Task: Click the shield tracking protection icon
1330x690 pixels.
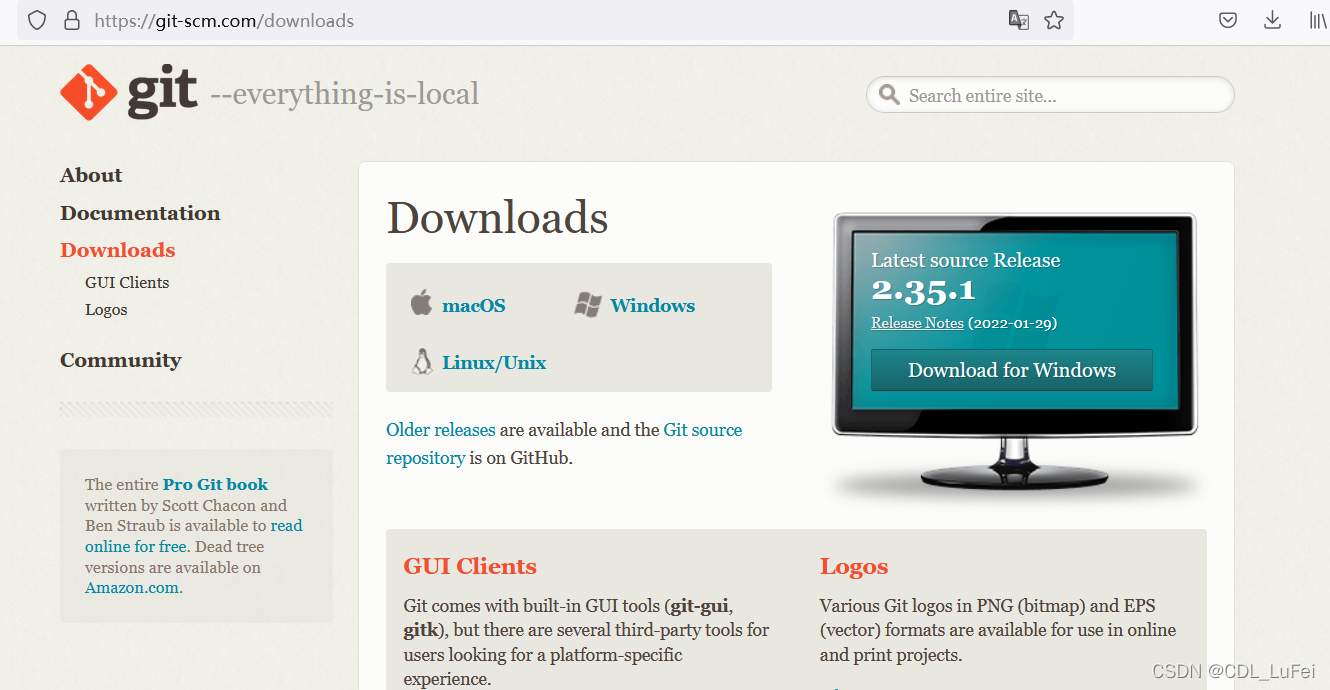Action: pyautogui.click(x=37, y=20)
